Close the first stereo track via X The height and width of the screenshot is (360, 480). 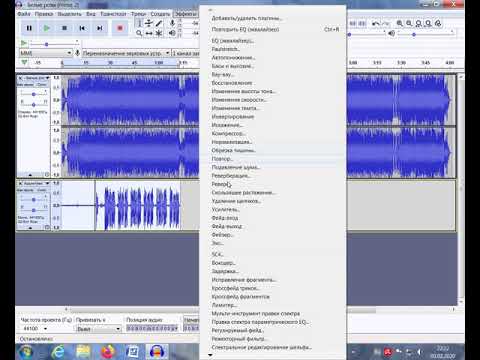click(20, 78)
